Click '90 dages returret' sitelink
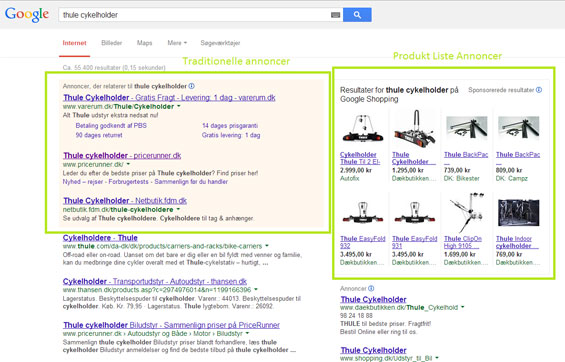 tap(99, 135)
